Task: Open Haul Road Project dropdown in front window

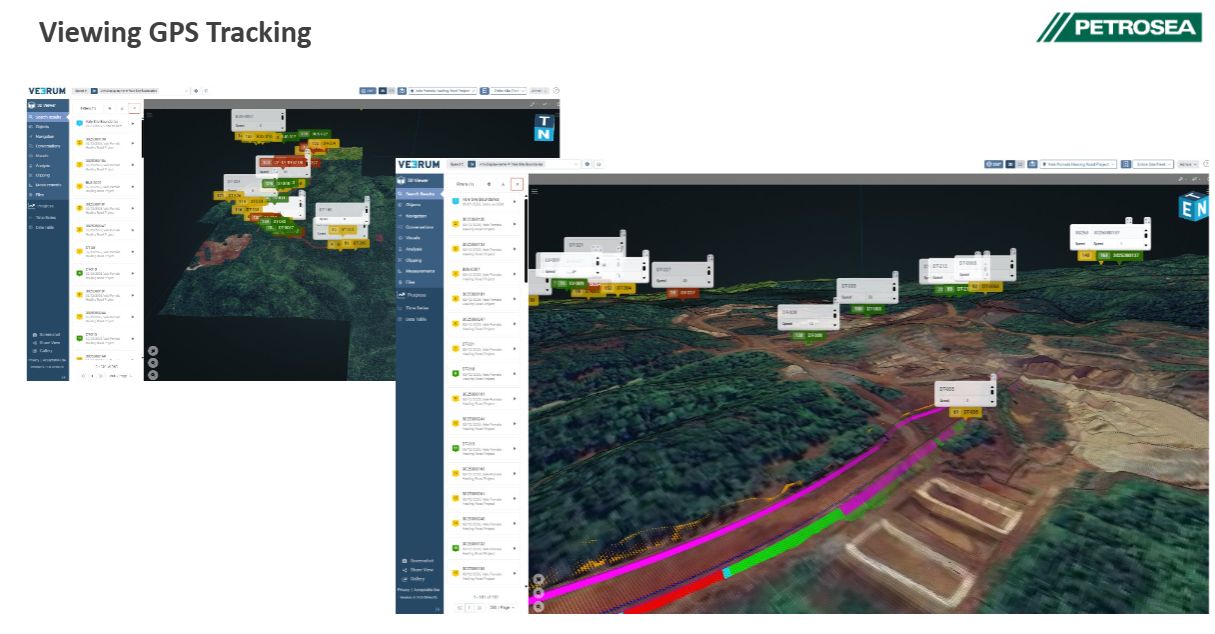Action: pos(1078,164)
